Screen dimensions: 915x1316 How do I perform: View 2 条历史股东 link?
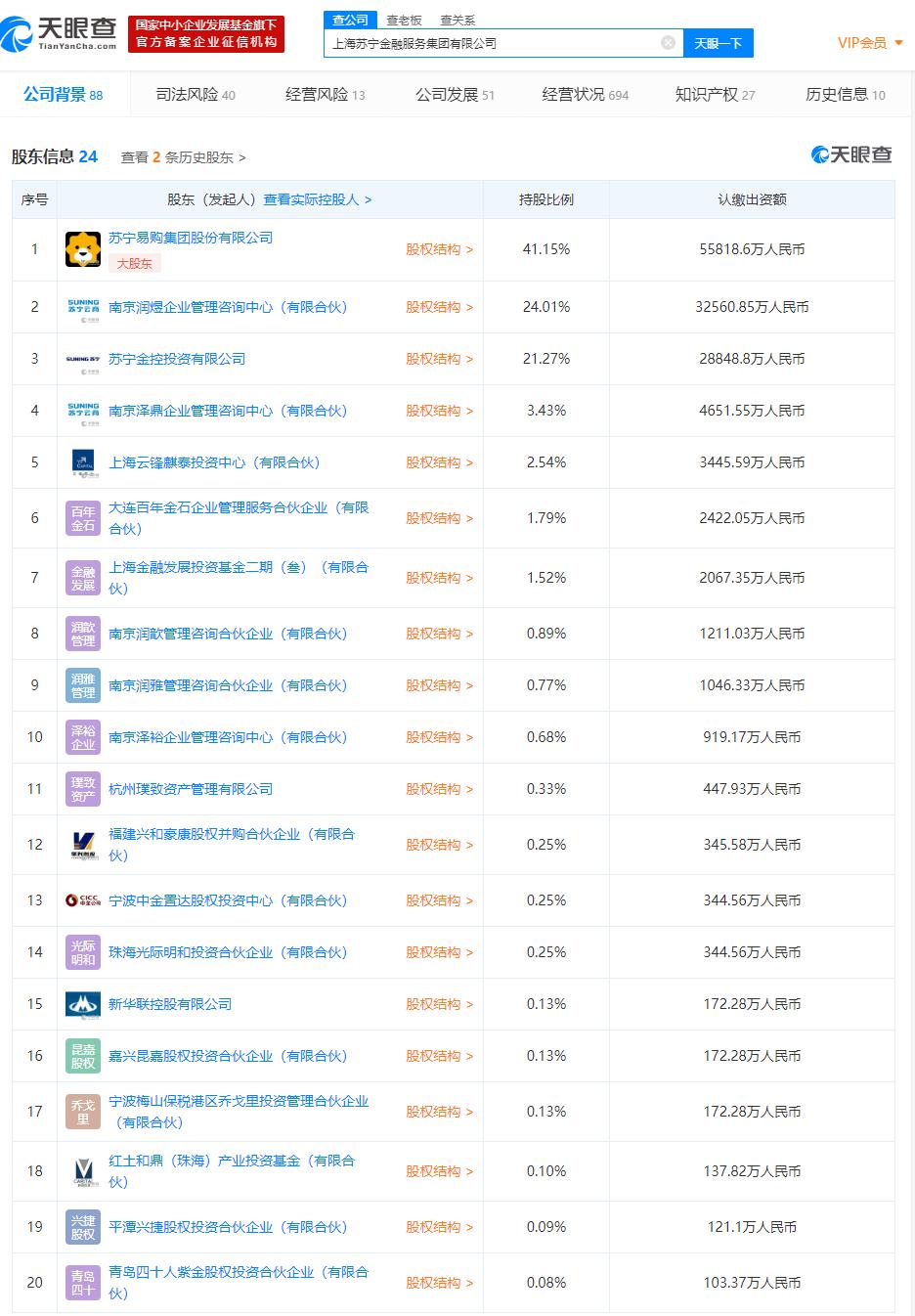(x=183, y=157)
